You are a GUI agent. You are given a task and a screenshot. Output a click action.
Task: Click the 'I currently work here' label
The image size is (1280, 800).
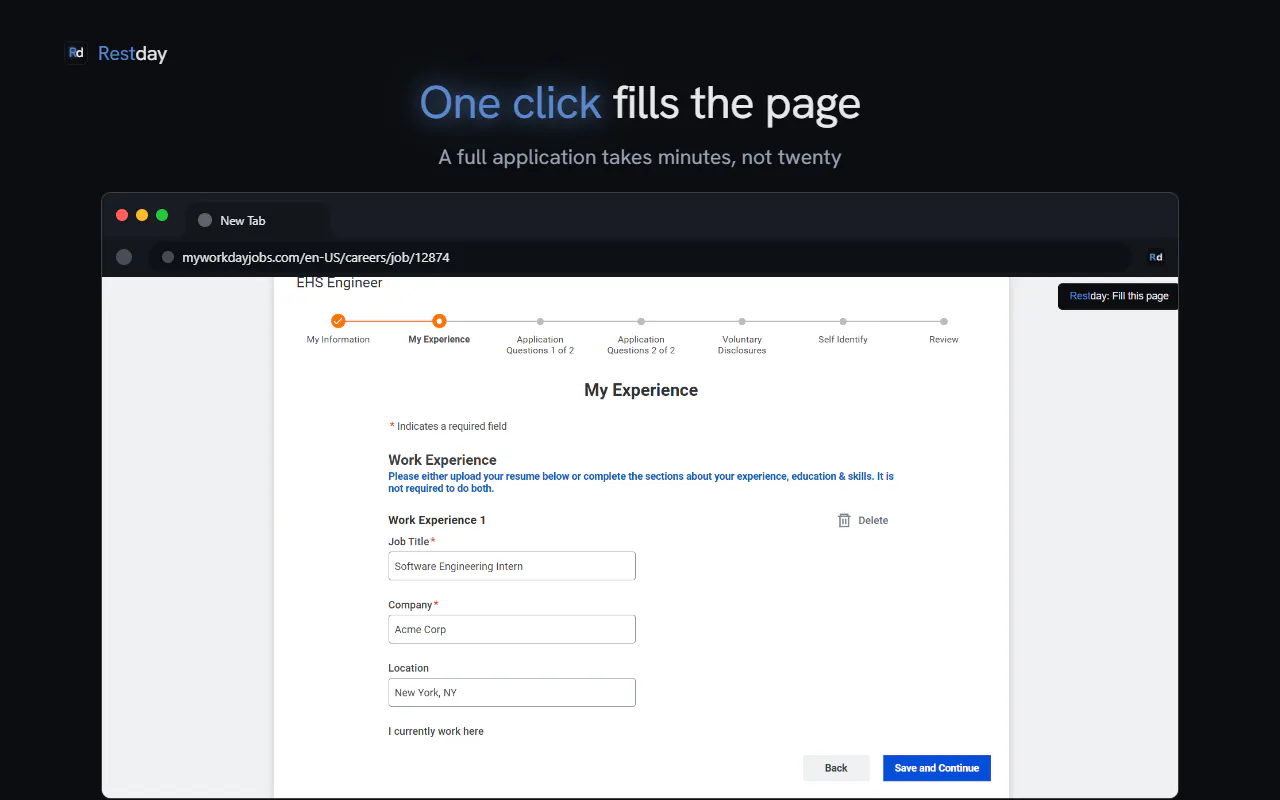(x=436, y=731)
